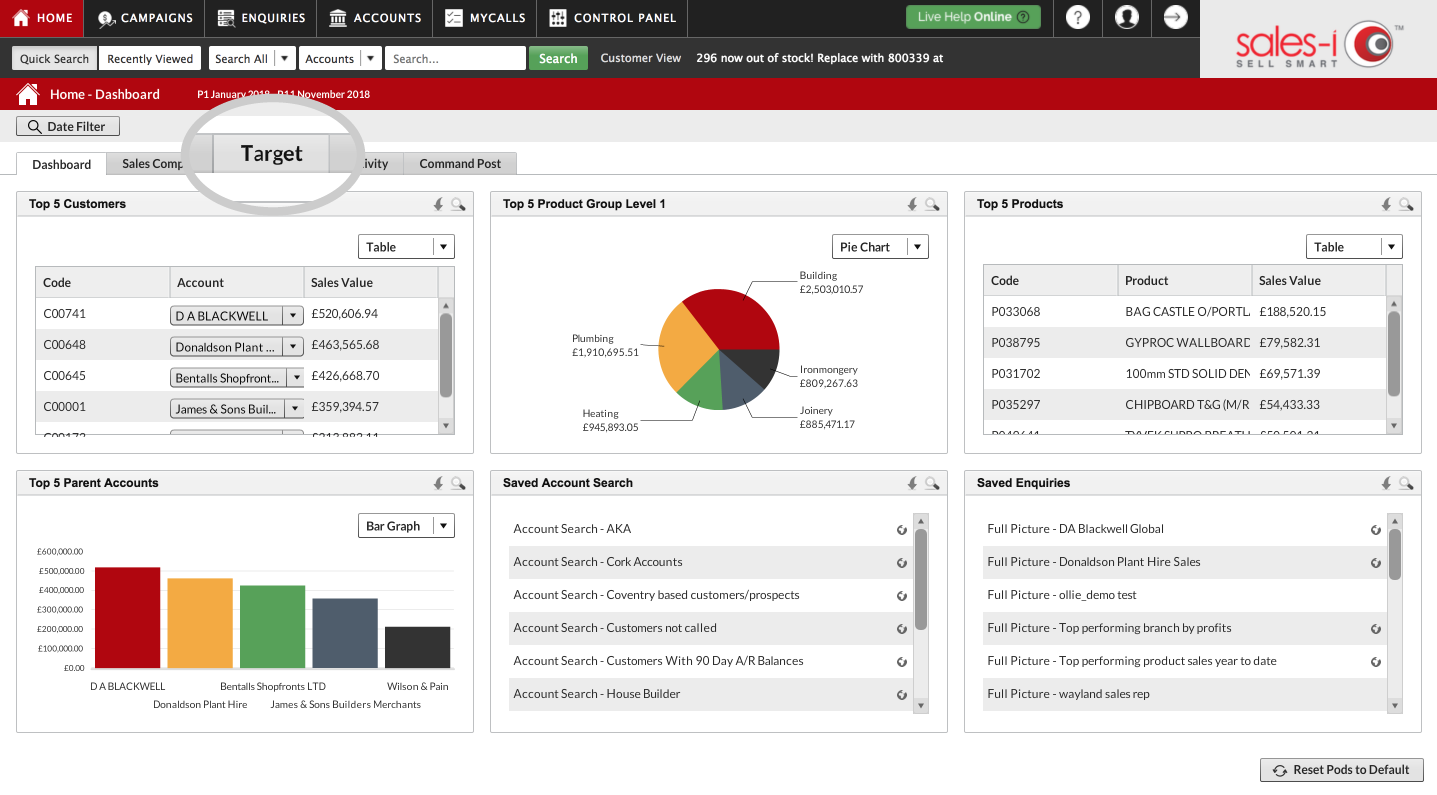Screen dimensions: 1437x795
Task: Open Table view dropdown in Top 5 Customers
Action: 406,247
